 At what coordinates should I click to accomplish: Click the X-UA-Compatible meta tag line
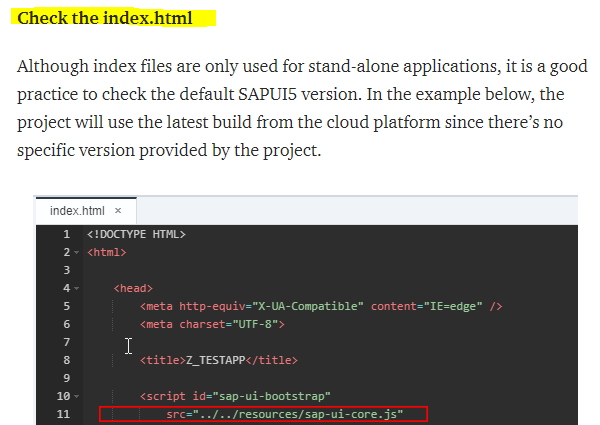pos(321,306)
